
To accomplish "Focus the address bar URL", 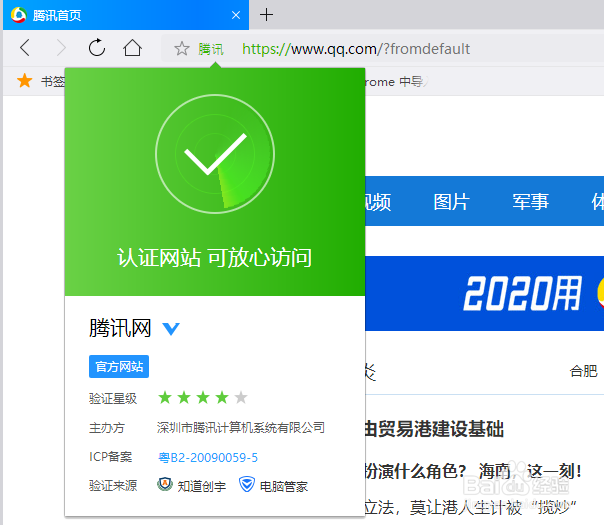I will 356,49.
